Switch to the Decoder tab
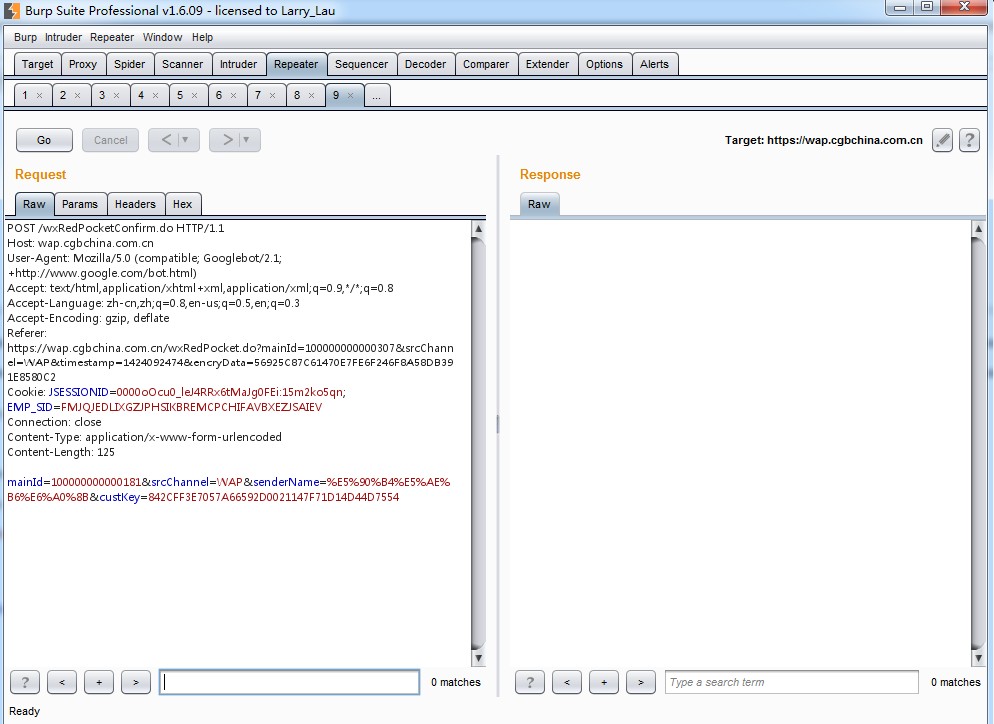994x724 pixels. pyautogui.click(x=425, y=64)
